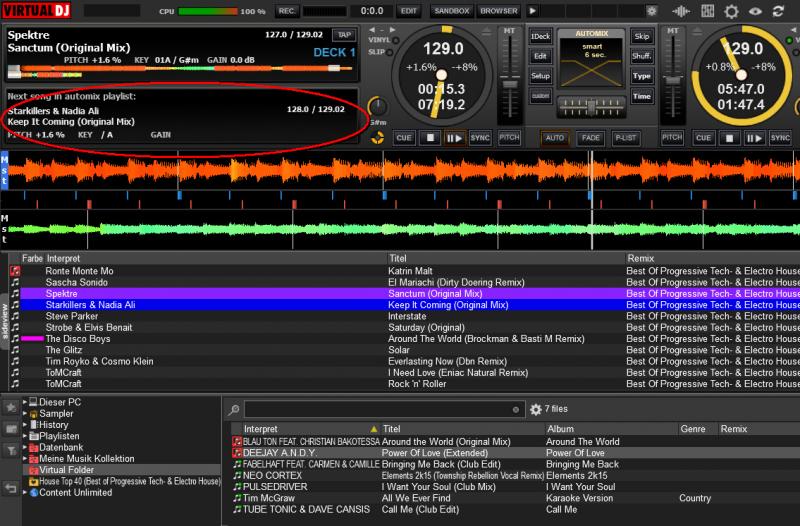Click the eye icon in the top bar

[x=755, y=11]
